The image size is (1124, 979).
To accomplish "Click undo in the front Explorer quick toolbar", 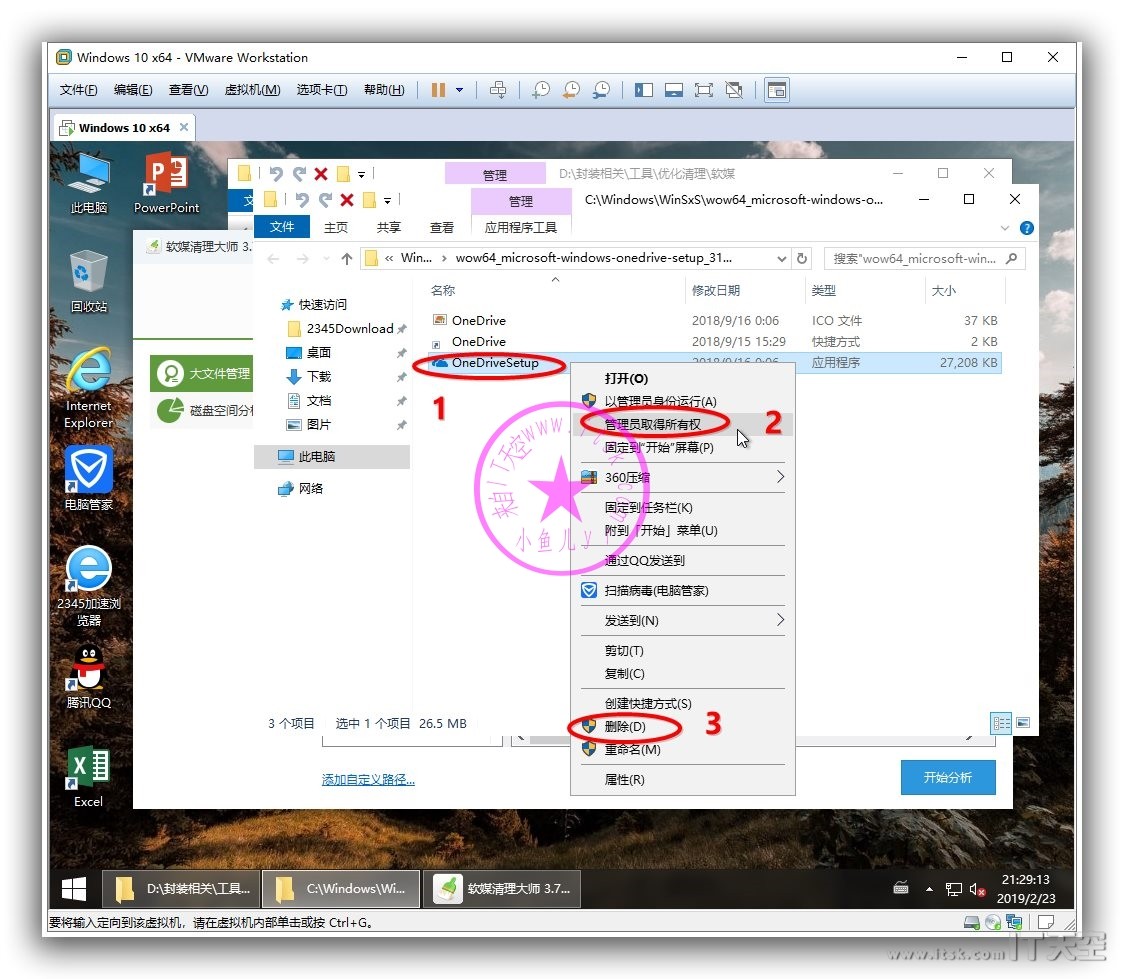I will click(302, 200).
